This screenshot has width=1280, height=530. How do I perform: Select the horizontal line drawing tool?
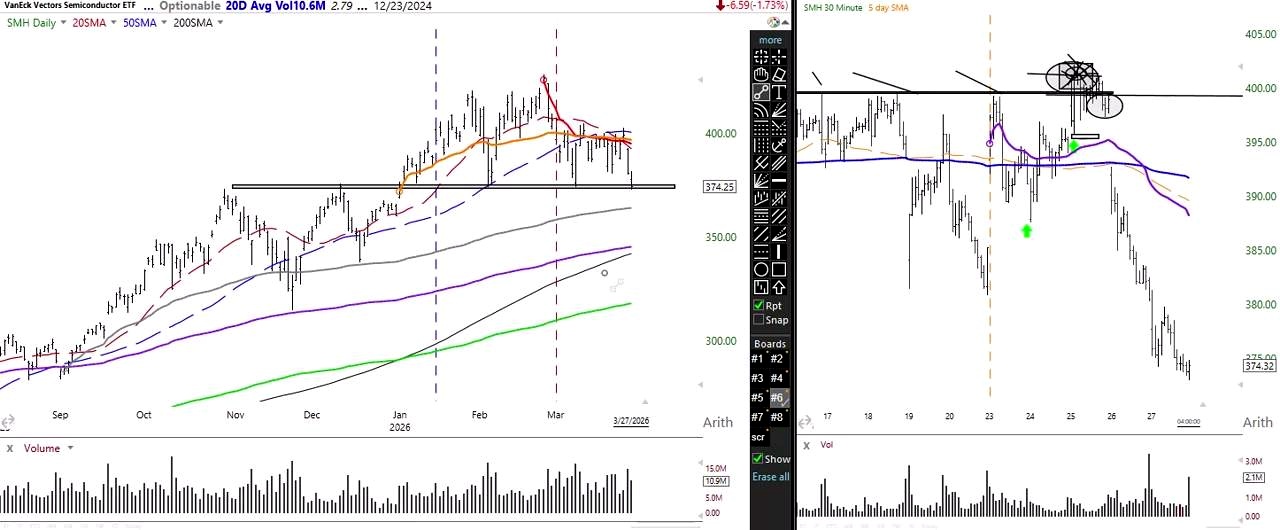pos(778,180)
